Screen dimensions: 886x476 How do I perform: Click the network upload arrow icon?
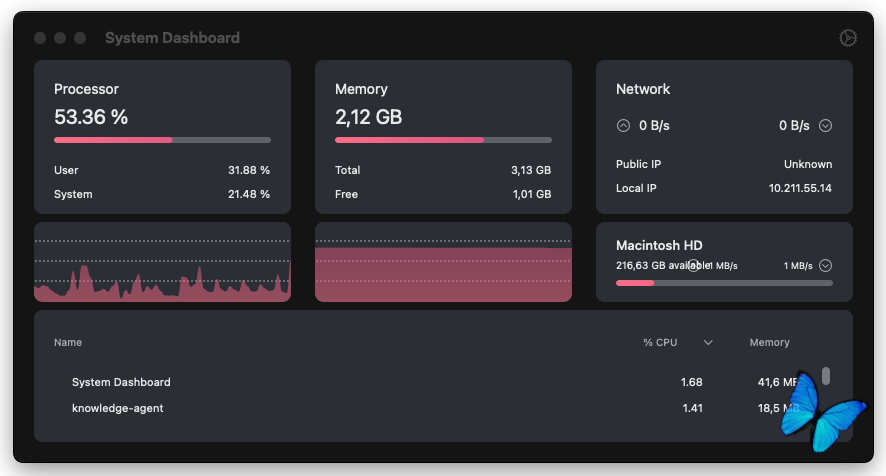pyautogui.click(x=623, y=126)
